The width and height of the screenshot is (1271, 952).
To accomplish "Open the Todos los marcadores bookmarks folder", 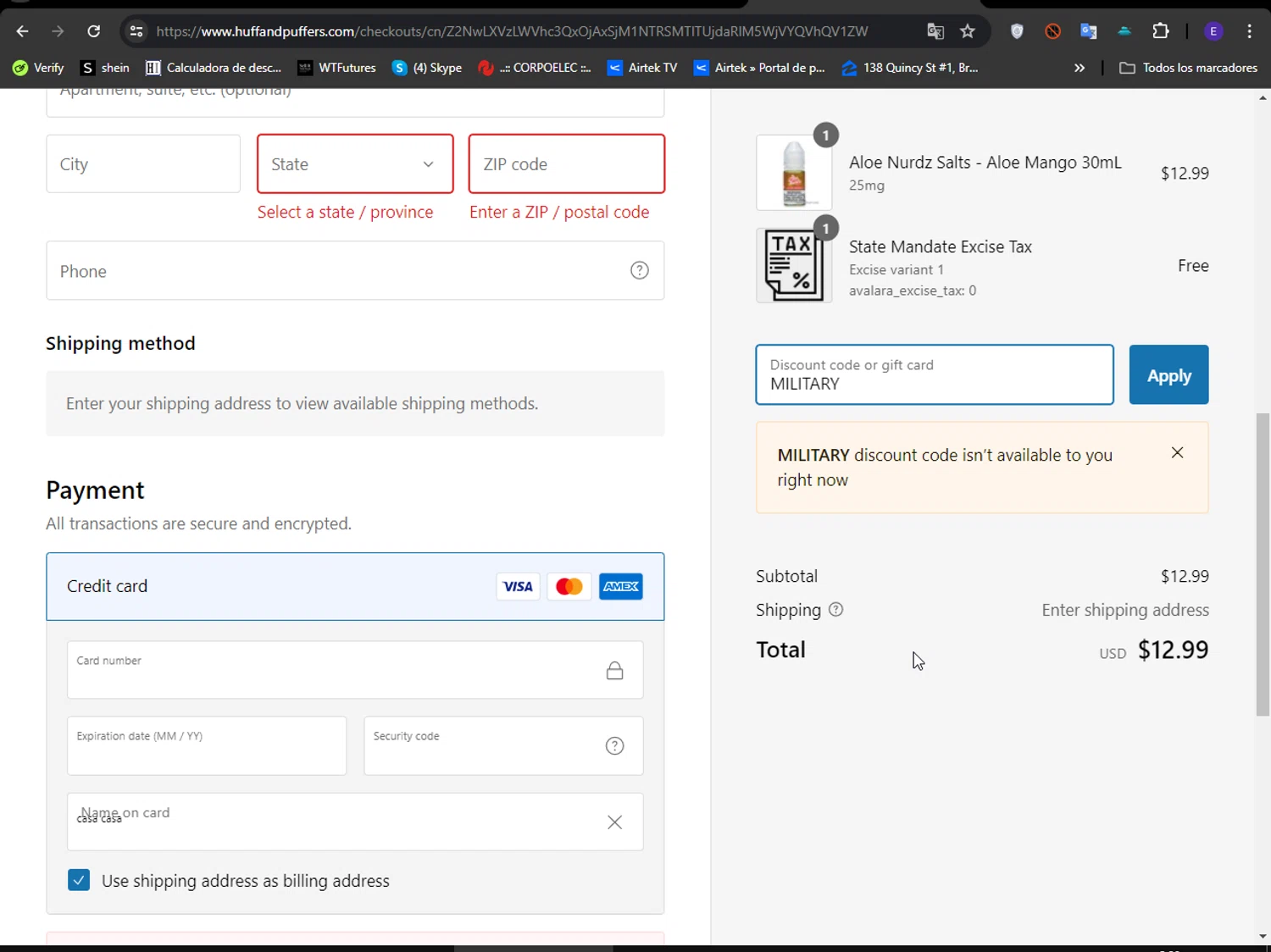I will [1188, 68].
